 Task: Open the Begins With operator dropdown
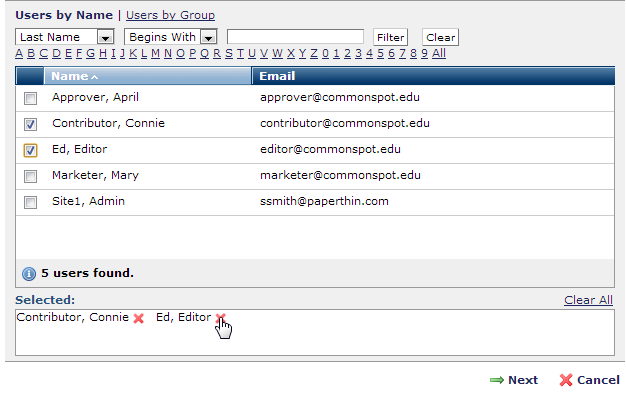point(208,37)
